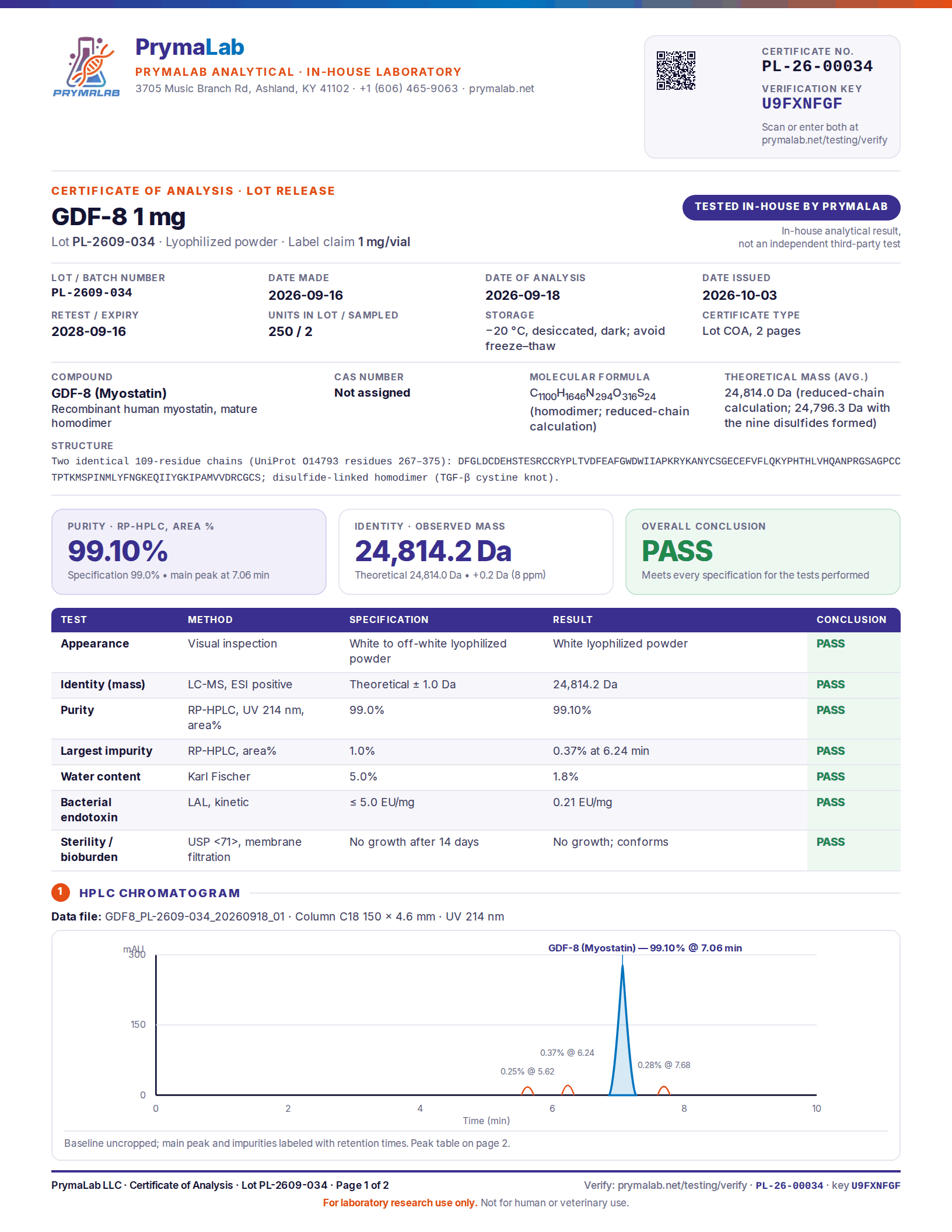The height and width of the screenshot is (1232, 952).
Task: Click the Water content result 1.8%
Action: click(x=566, y=776)
